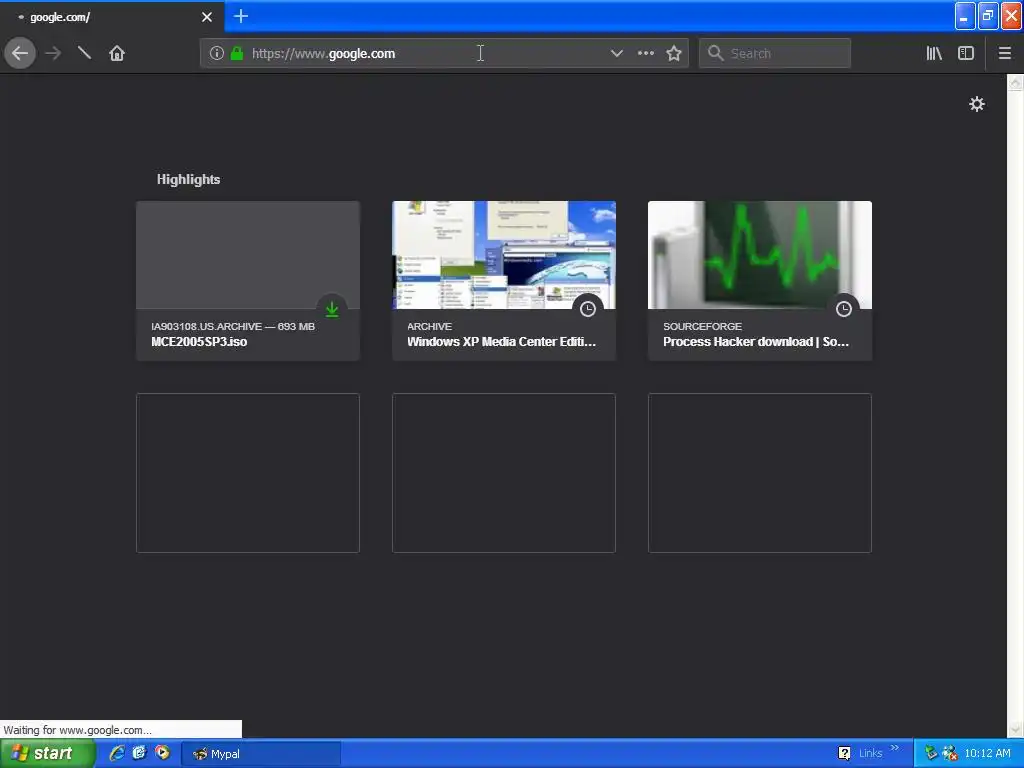The width and height of the screenshot is (1024, 768).
Task: Expand the Links toolbar chevron
Action: click(895, 748)
